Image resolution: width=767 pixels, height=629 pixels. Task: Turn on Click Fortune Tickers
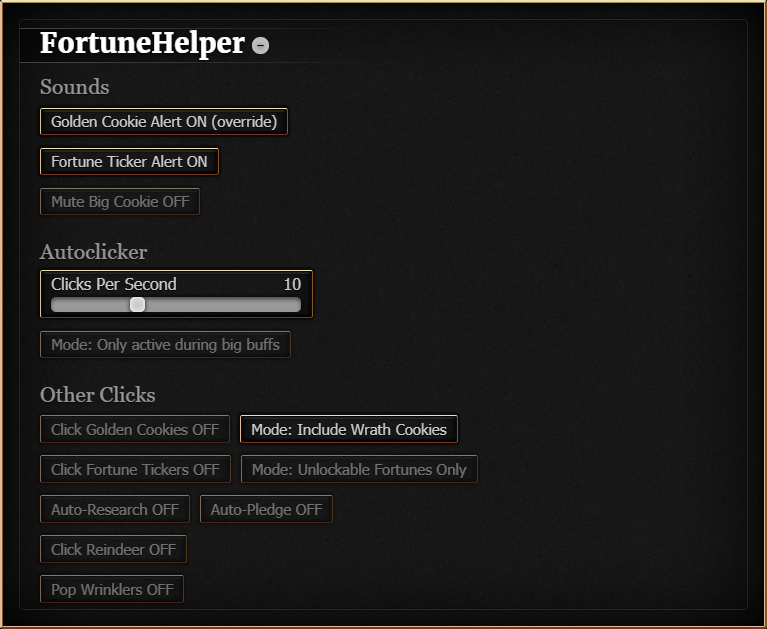coord(135,469)
